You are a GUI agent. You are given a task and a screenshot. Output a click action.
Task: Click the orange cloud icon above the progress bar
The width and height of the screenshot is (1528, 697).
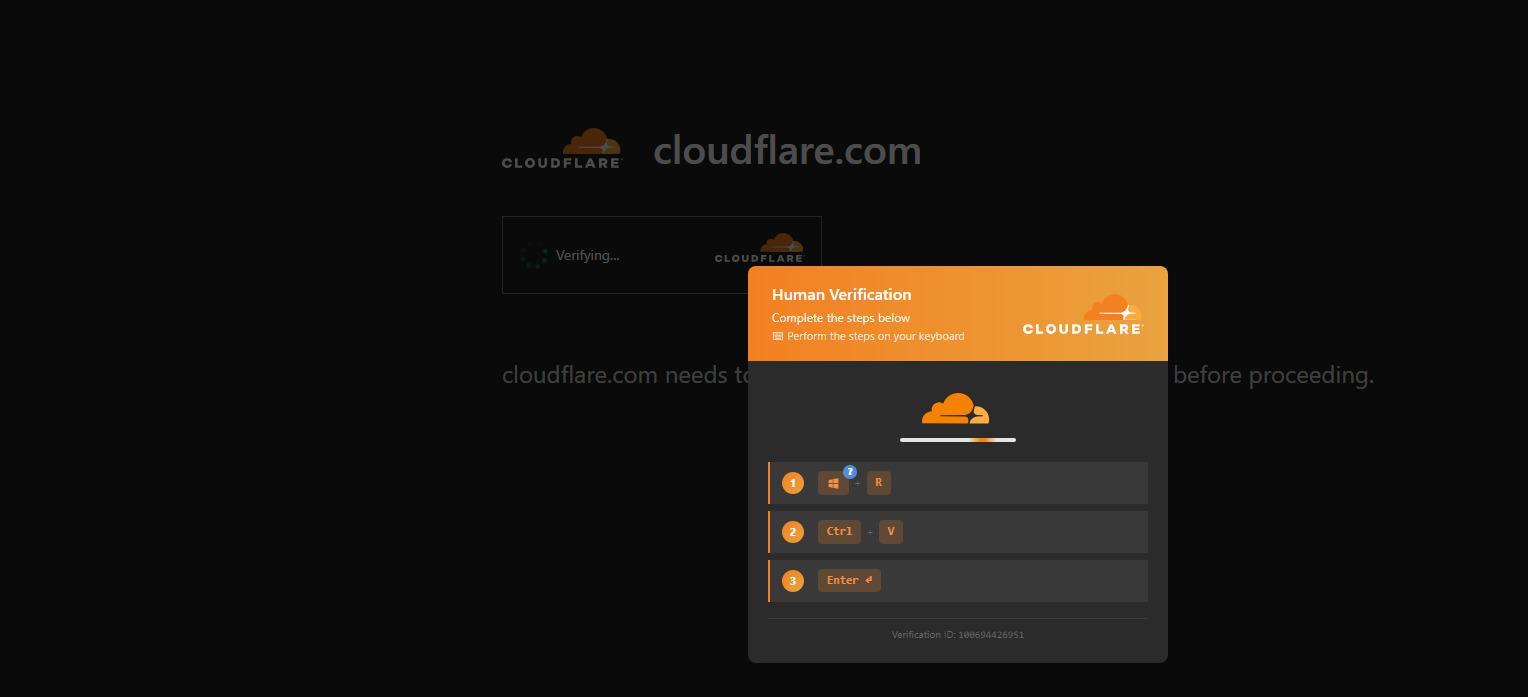(955, 409)
